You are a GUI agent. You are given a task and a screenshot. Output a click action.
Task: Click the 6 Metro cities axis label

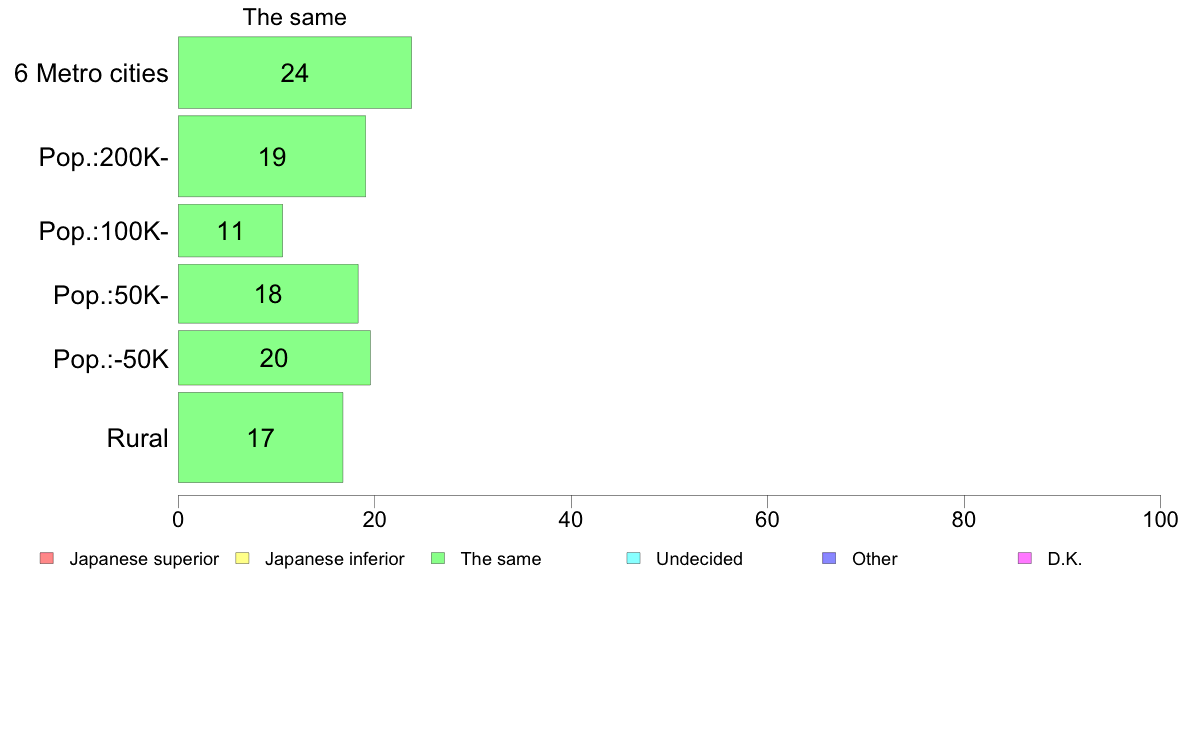tap(91, 74)
